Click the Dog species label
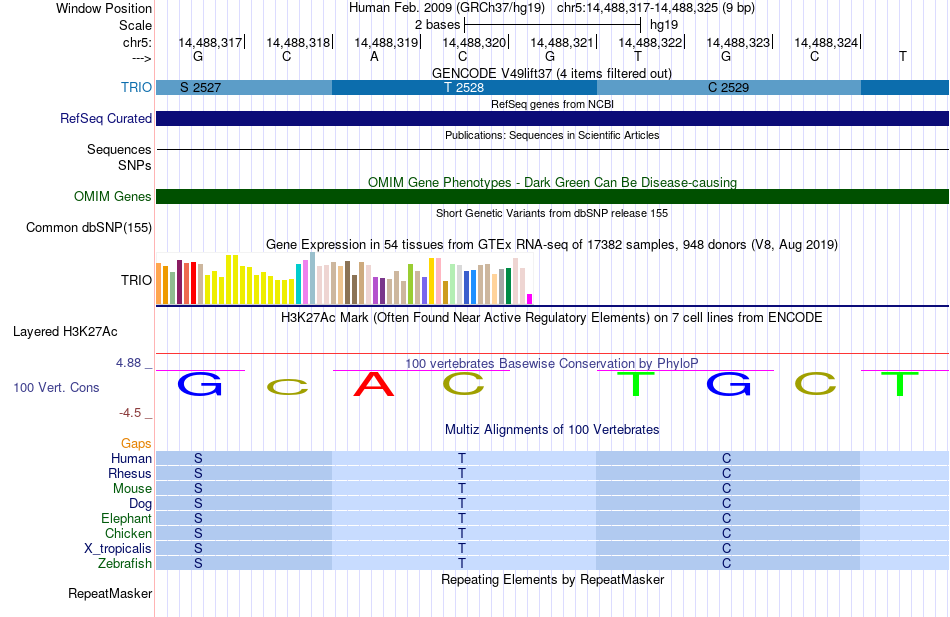The width and height of the screenshot is (950, 617). pyautogui.click(x=140, y=503)
